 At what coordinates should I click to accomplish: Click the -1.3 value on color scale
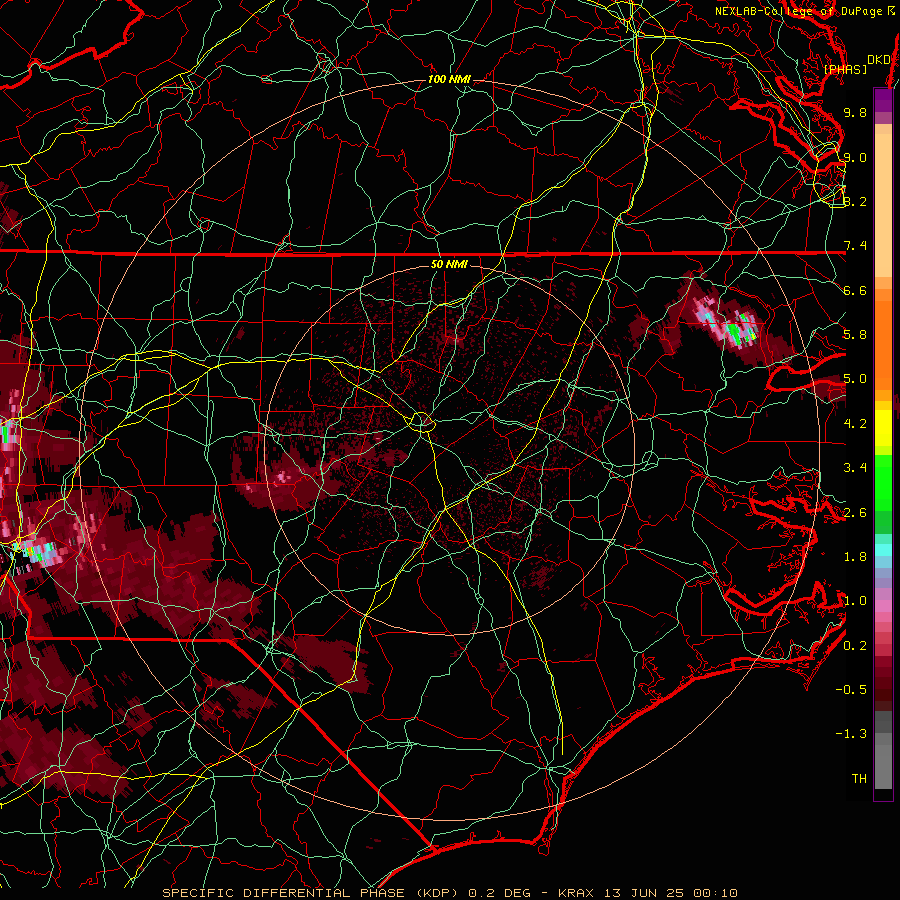click(851, 734)
